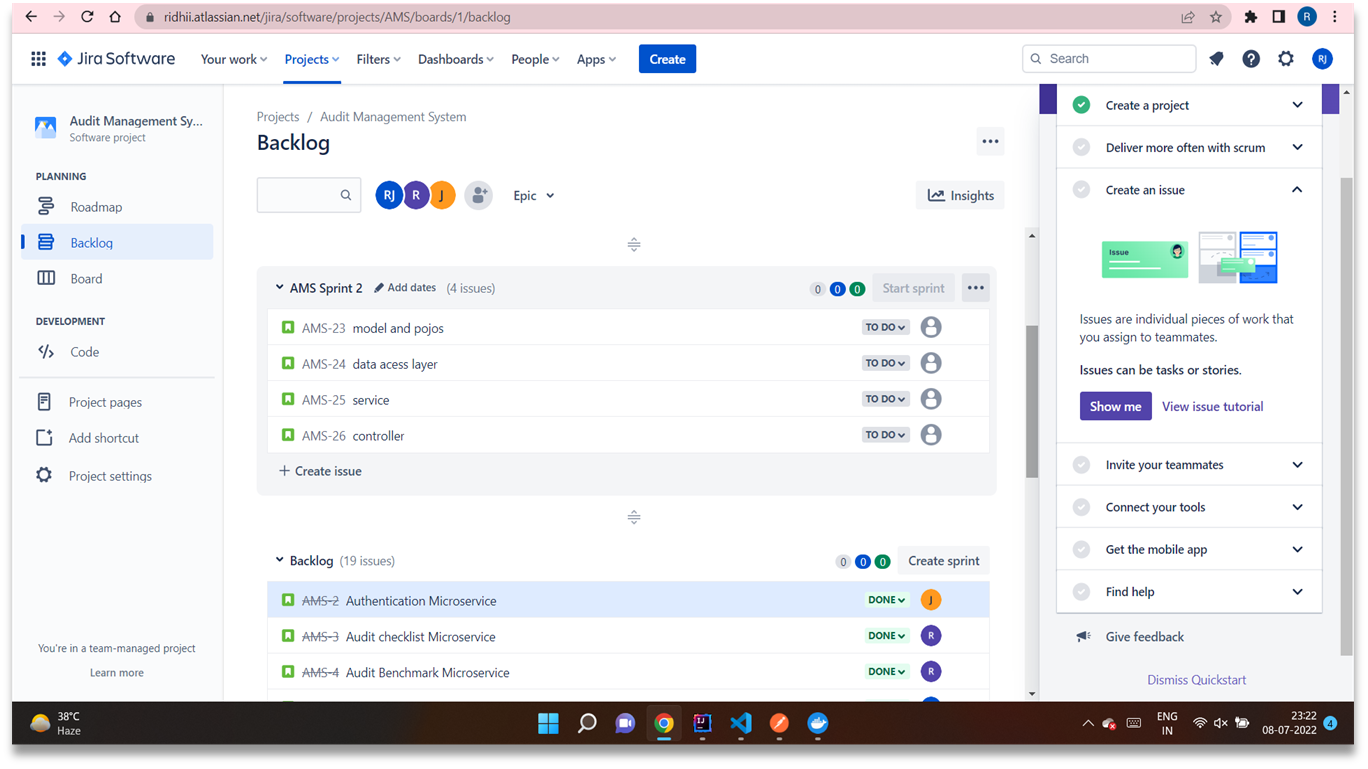Open the Code section under Development
Viewport: 1368px width, 769px height.
(85, 351)
